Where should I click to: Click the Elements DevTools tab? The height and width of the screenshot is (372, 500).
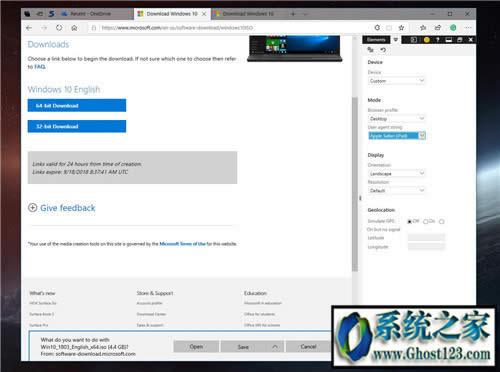coord(376,40)
